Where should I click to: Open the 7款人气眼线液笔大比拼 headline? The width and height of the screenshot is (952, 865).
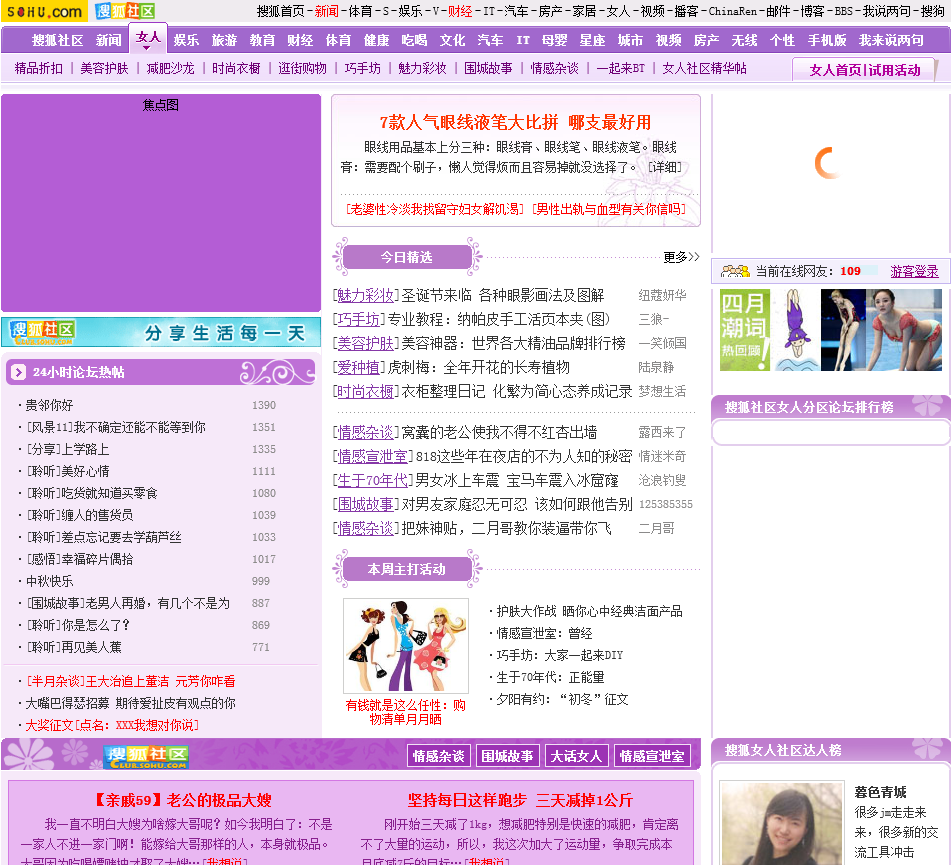click(x=515, y=123)
